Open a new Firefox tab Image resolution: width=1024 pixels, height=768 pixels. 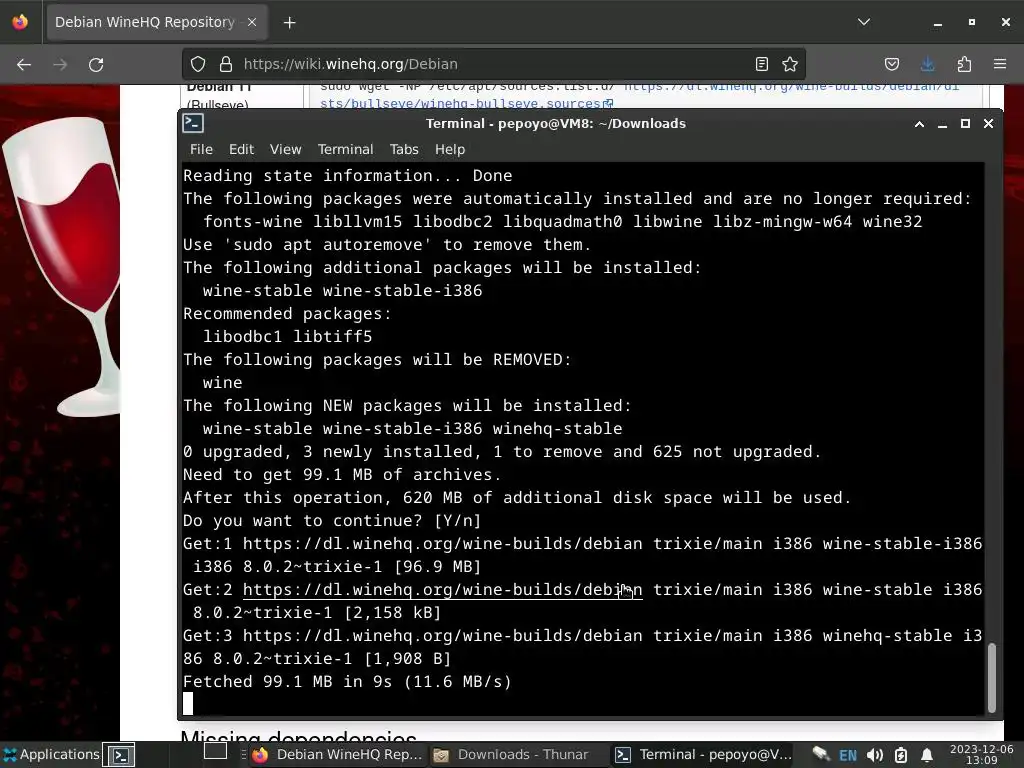point(289,23)
